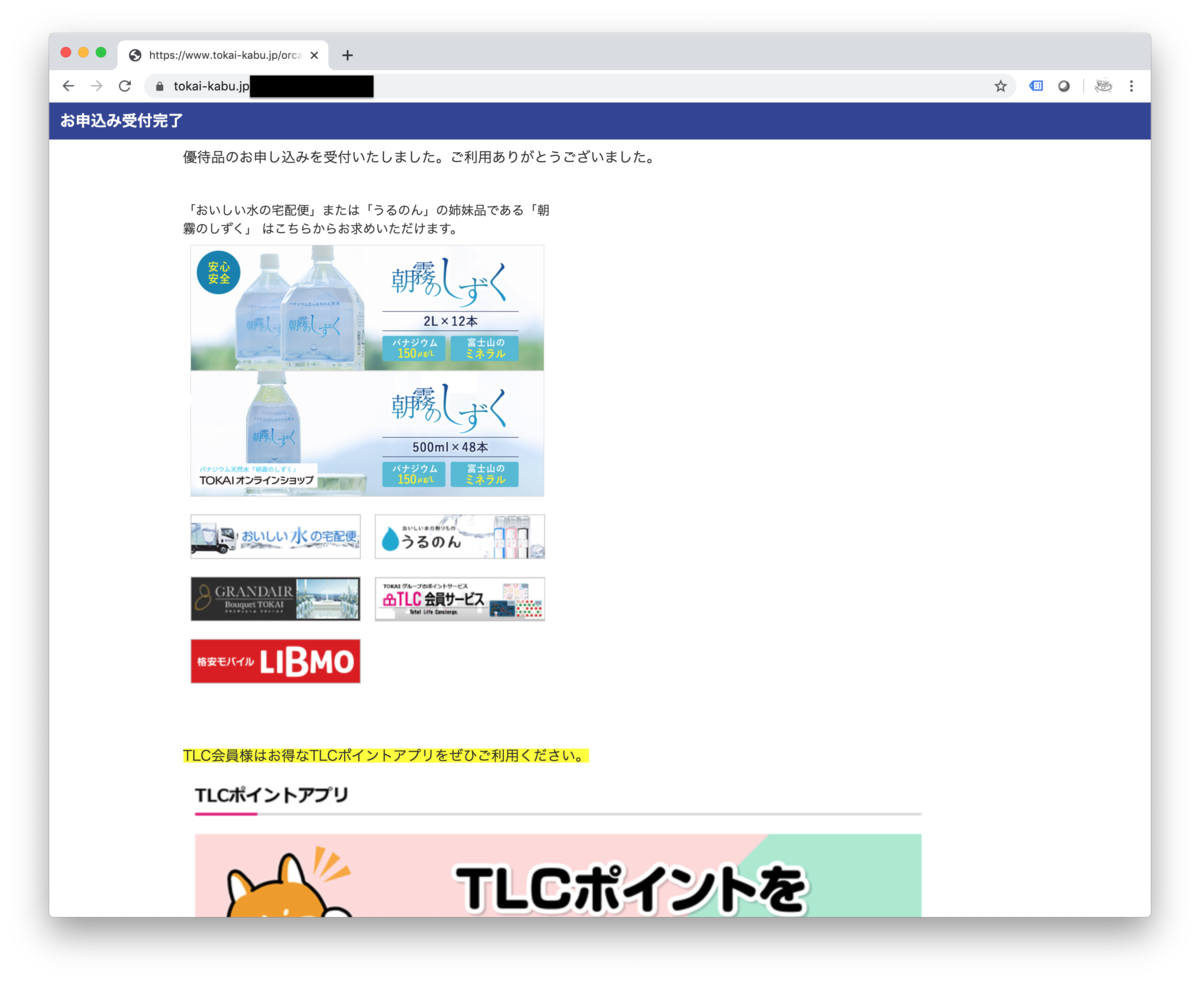Click the gray circular extension icon
The height and width of the screenshot is (982, 1200).
1064,86
